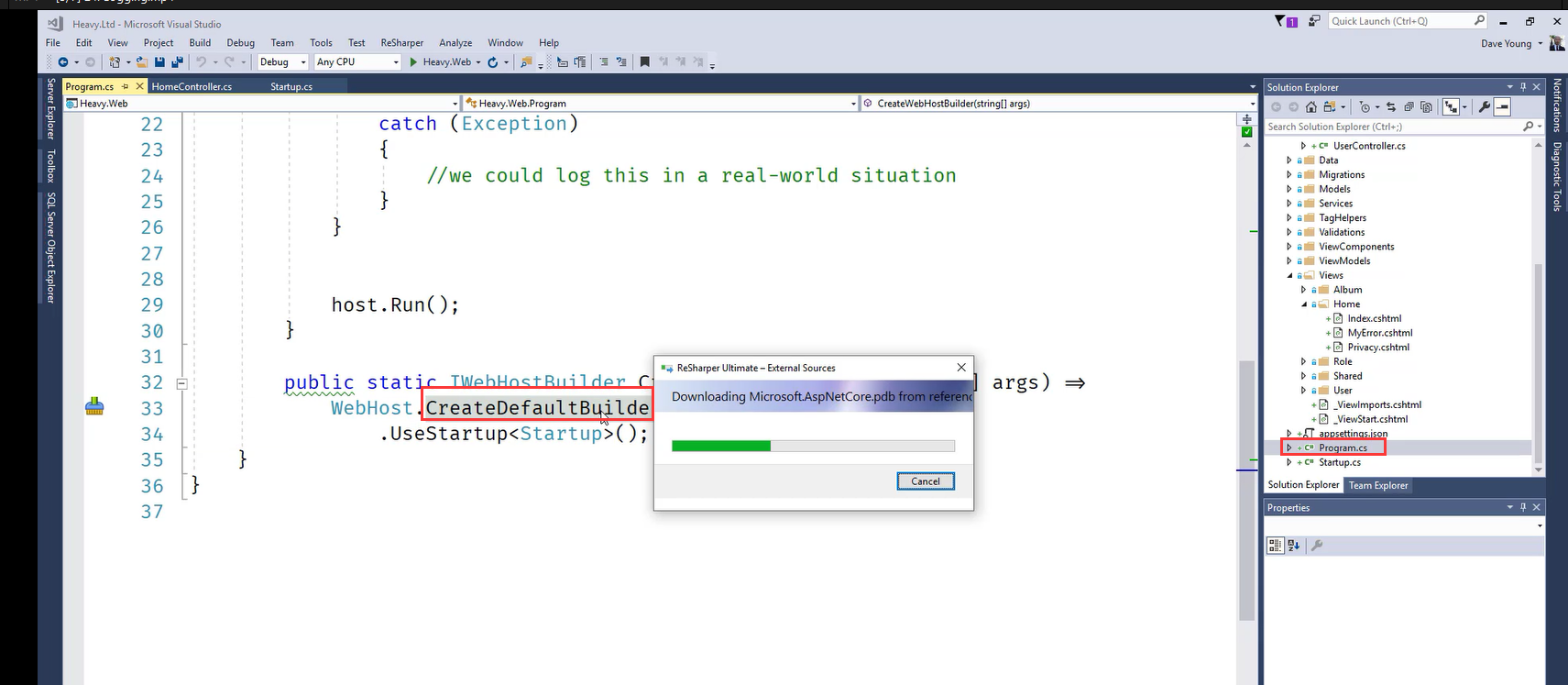Save the current file with Save icon
The image size is (1568, 685).
(159, 62)
